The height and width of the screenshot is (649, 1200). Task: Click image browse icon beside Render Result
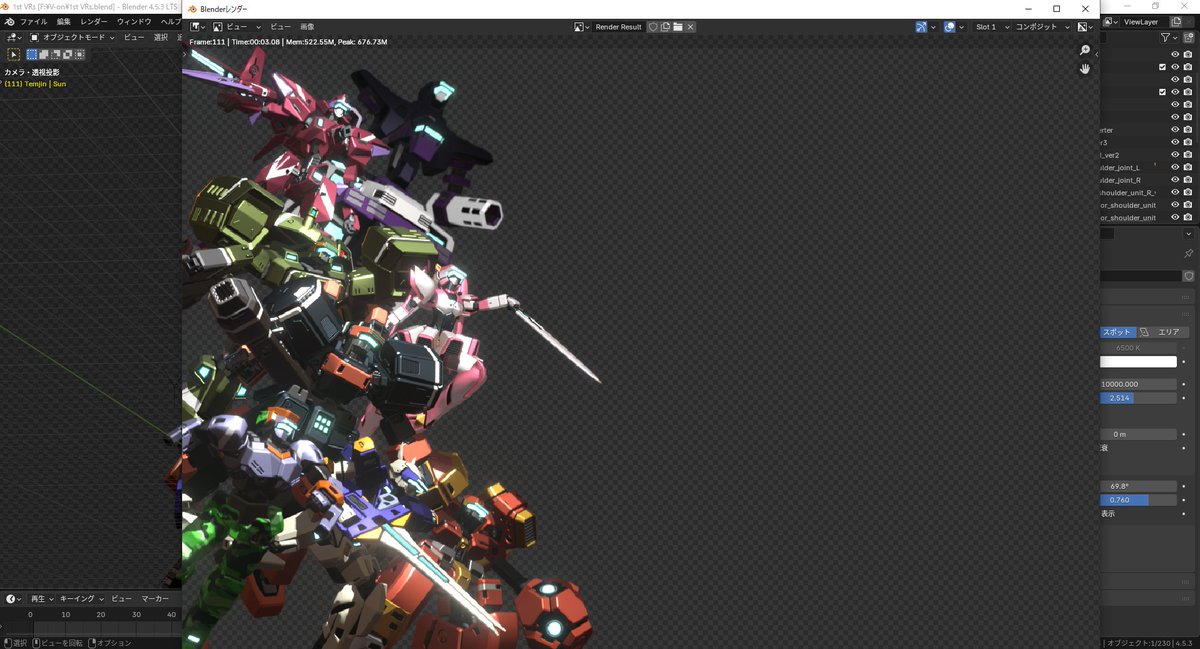click(582, 27)
